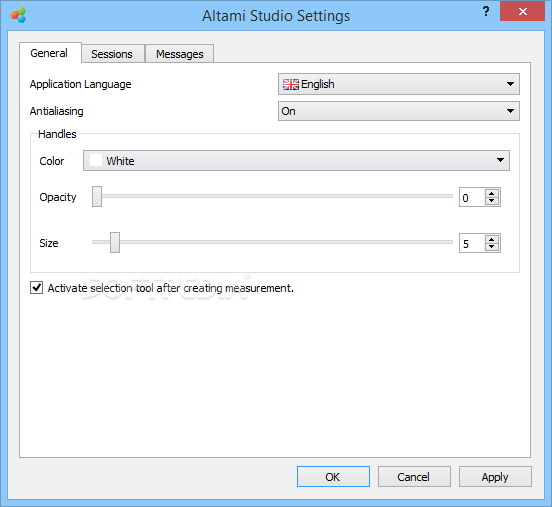Confirm settings with the OK button

tap(333, 477)
